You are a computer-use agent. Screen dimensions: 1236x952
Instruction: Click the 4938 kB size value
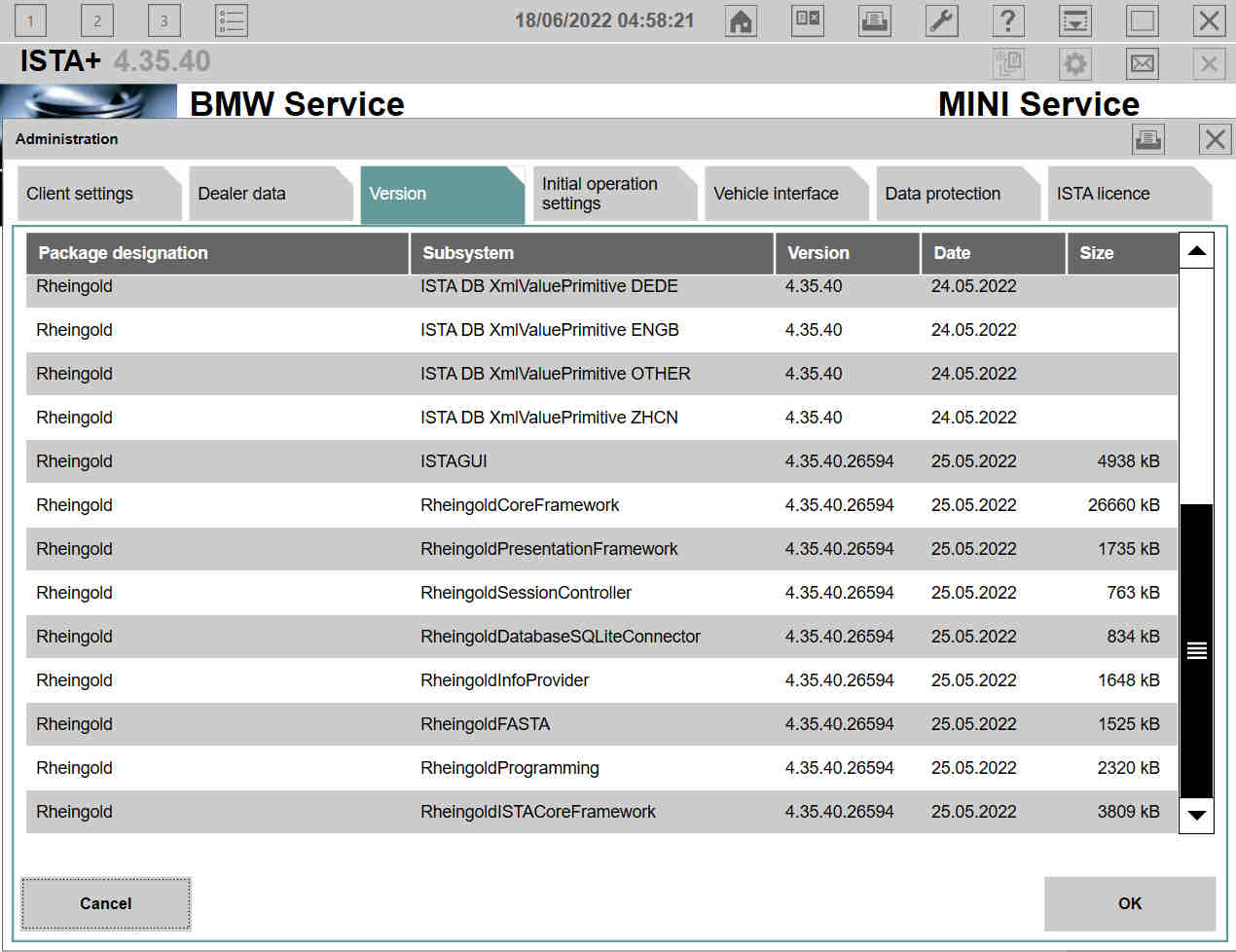[1128, 461]
